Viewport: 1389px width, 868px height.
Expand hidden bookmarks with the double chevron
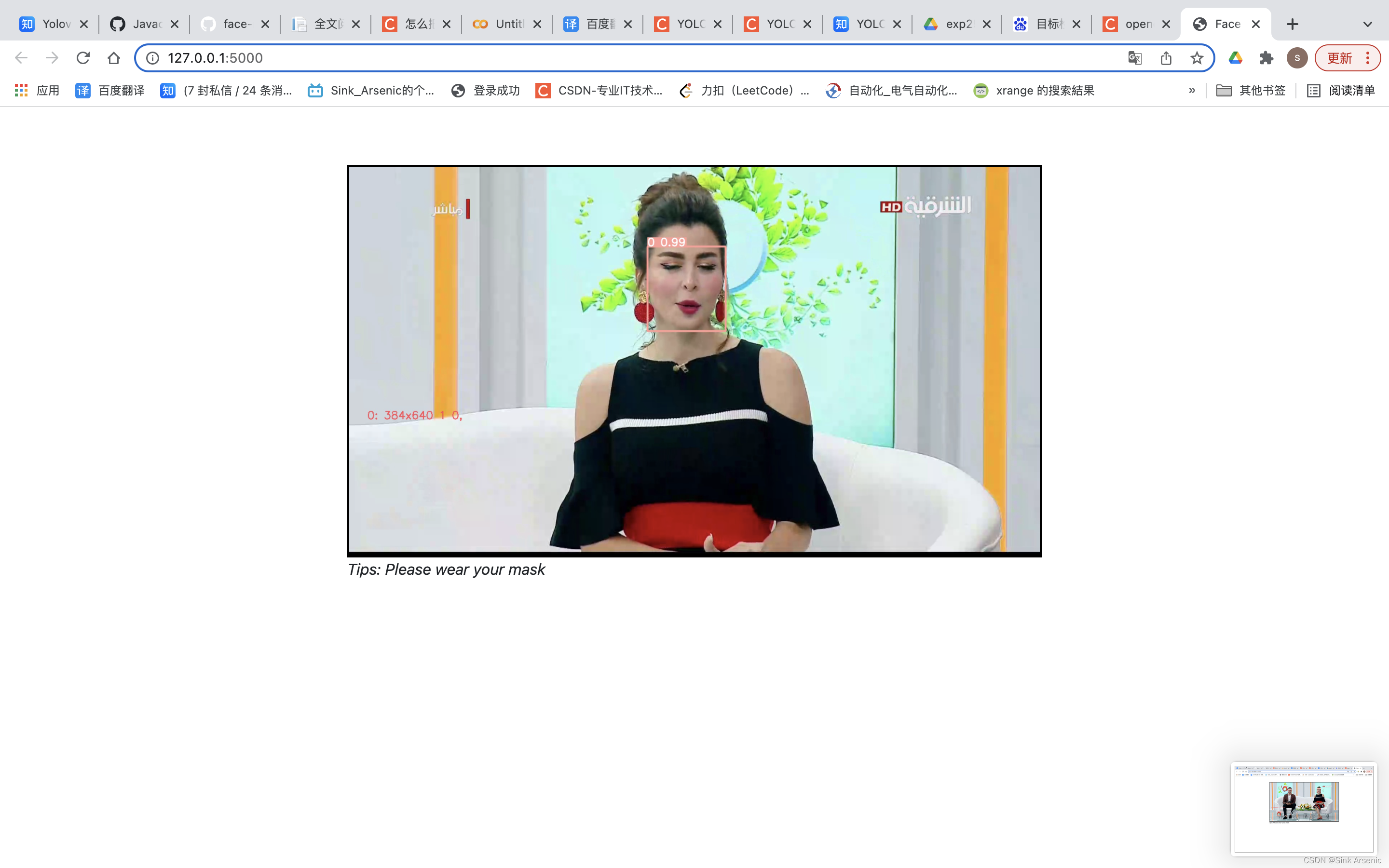(1192, 90)
